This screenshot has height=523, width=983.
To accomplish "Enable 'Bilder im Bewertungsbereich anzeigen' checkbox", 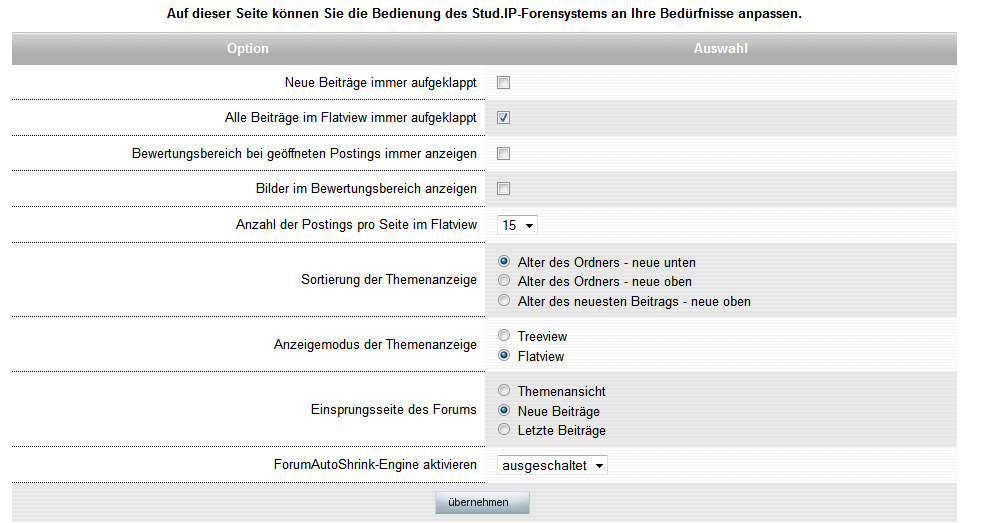I will point(504,189).
